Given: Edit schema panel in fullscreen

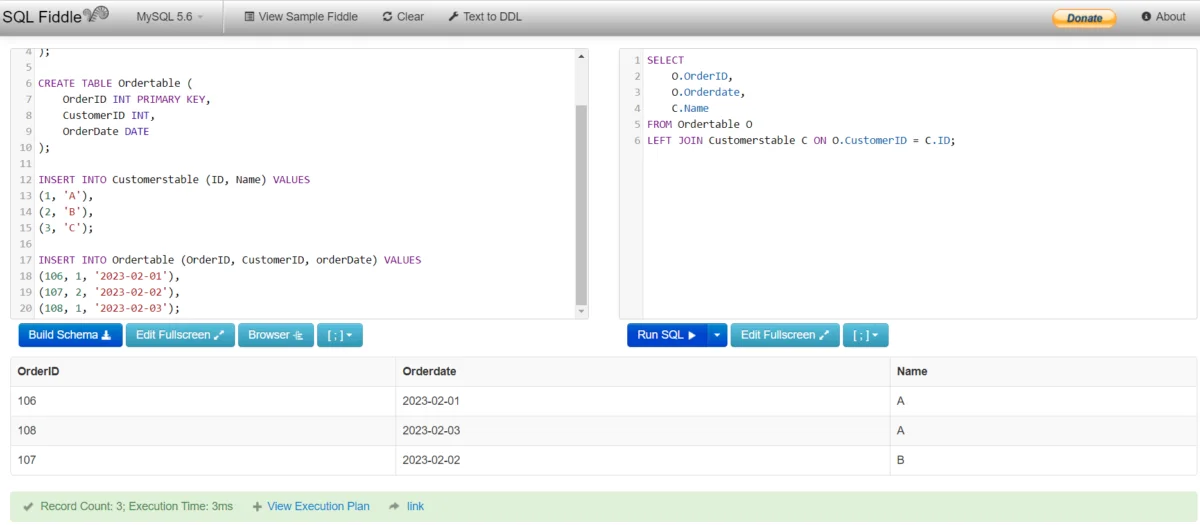Looking at the screenshot, I should tap(180, 335).
